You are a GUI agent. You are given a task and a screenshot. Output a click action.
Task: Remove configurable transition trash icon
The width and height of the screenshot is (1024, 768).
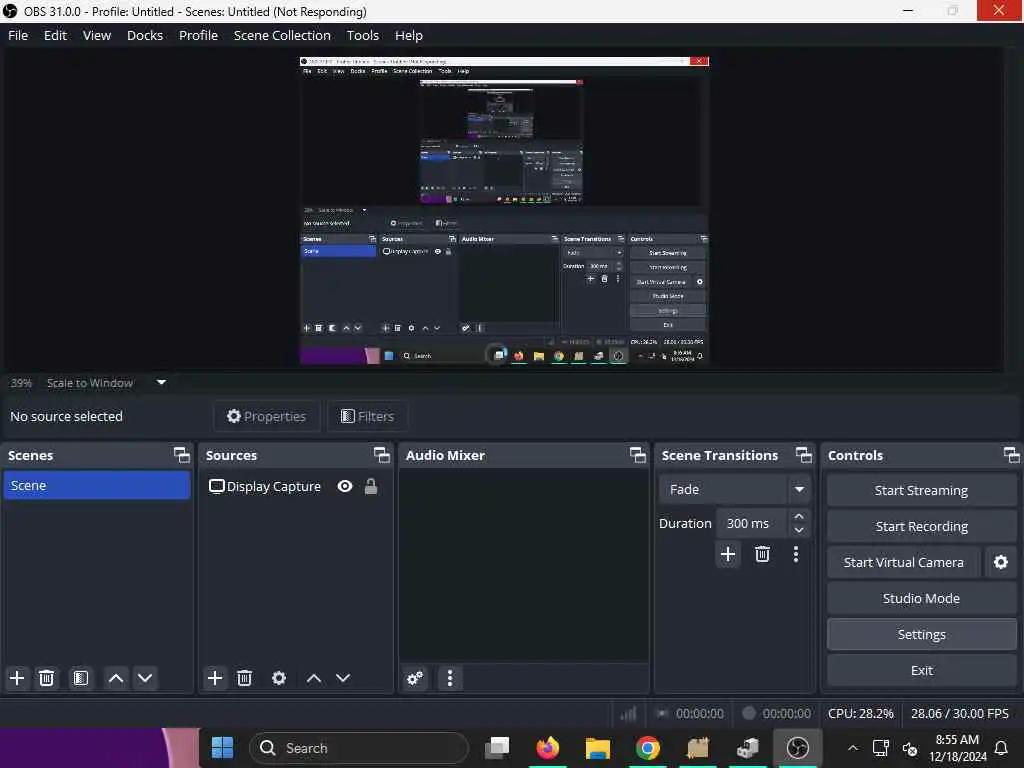click(762, 554)
